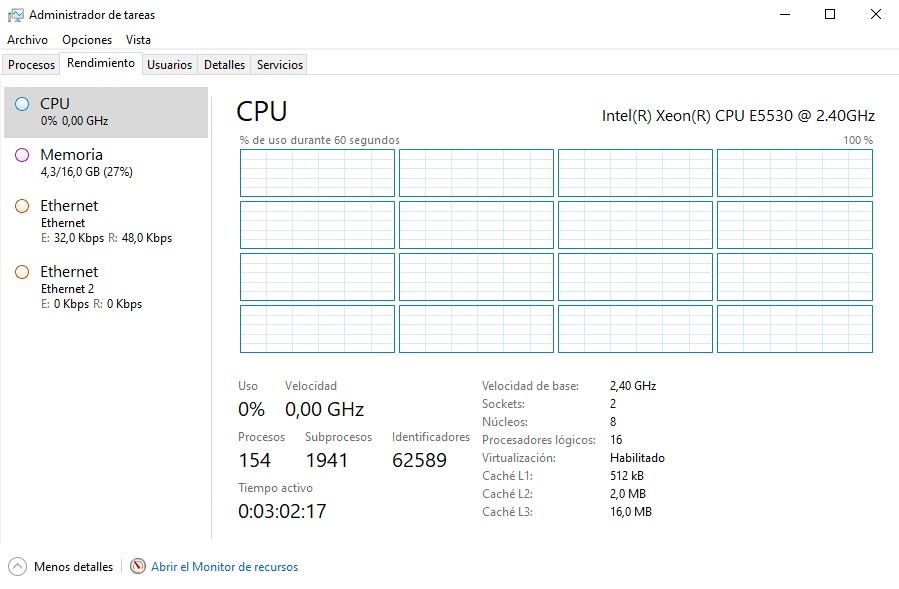Switch to the Procesos tab
Viewport: 899px width, 589px height.
coord(31,65)
